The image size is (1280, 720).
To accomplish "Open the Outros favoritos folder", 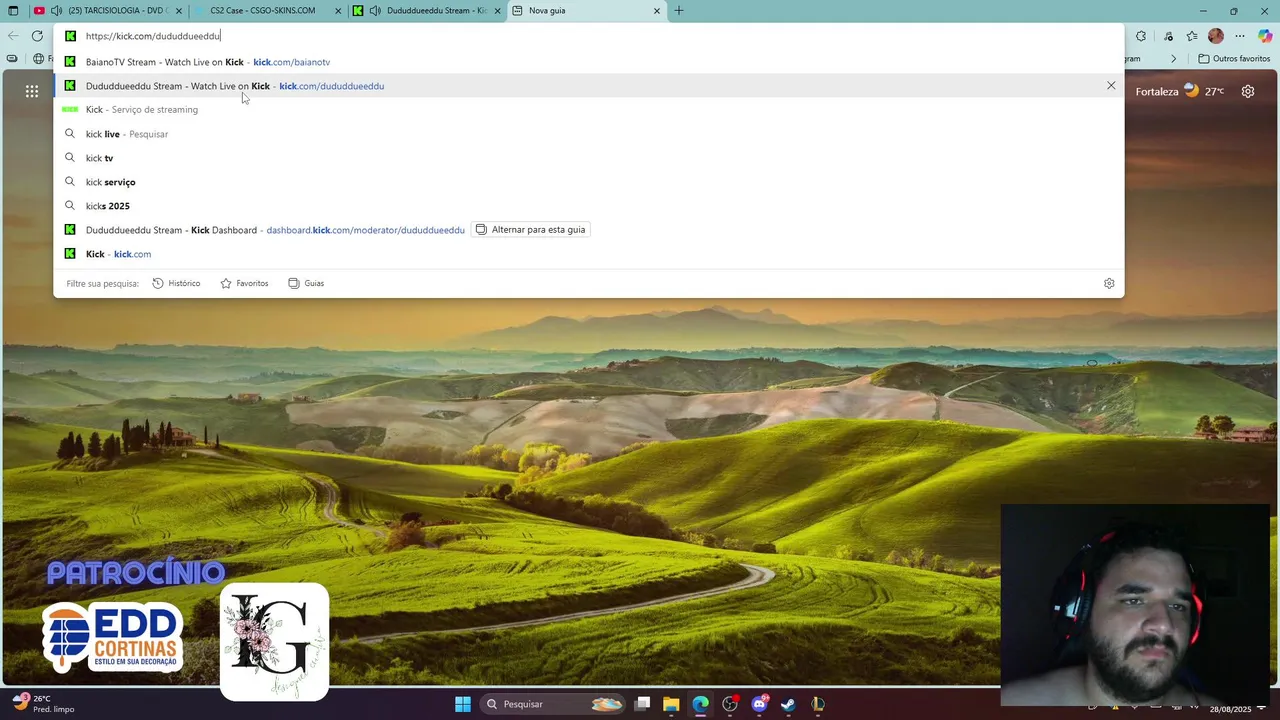I will (x=1234, y=59).
